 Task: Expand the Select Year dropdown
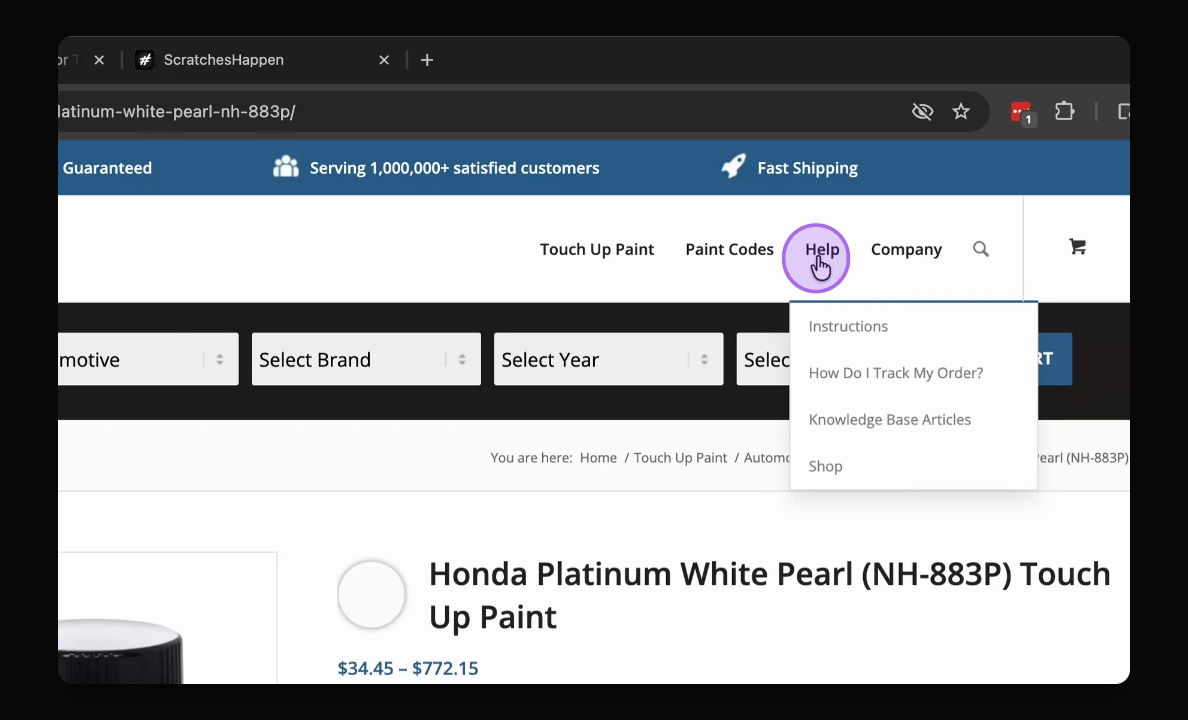pos(608,359)
